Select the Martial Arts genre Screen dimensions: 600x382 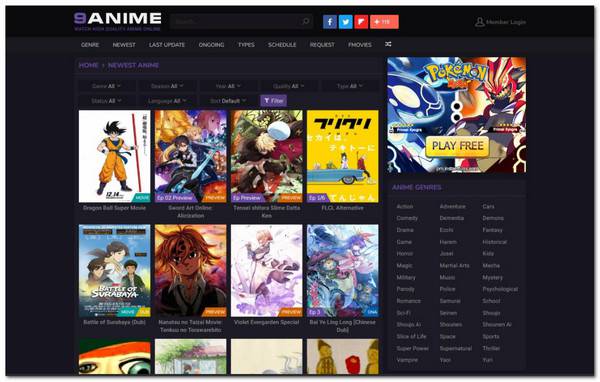point(455,265)
